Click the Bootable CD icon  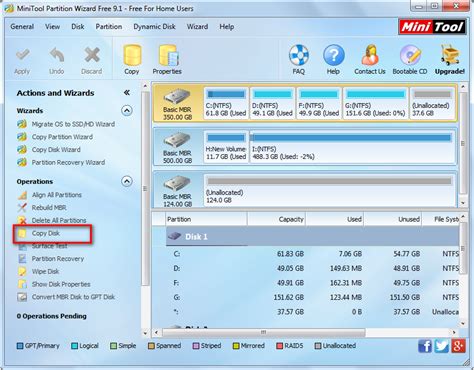pyautogui.click(x=410, y=55)
